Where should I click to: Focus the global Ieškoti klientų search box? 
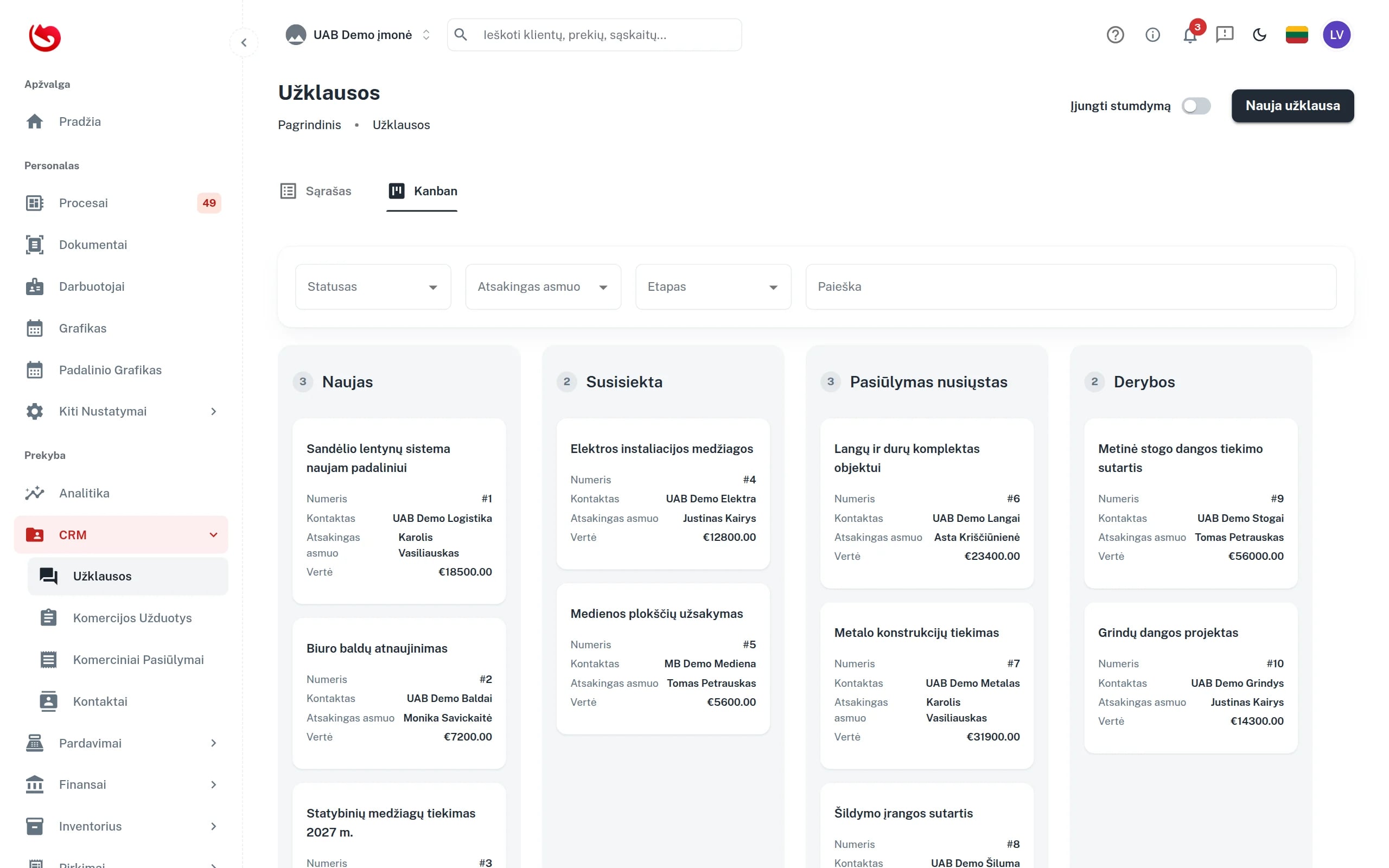(595, 35)
